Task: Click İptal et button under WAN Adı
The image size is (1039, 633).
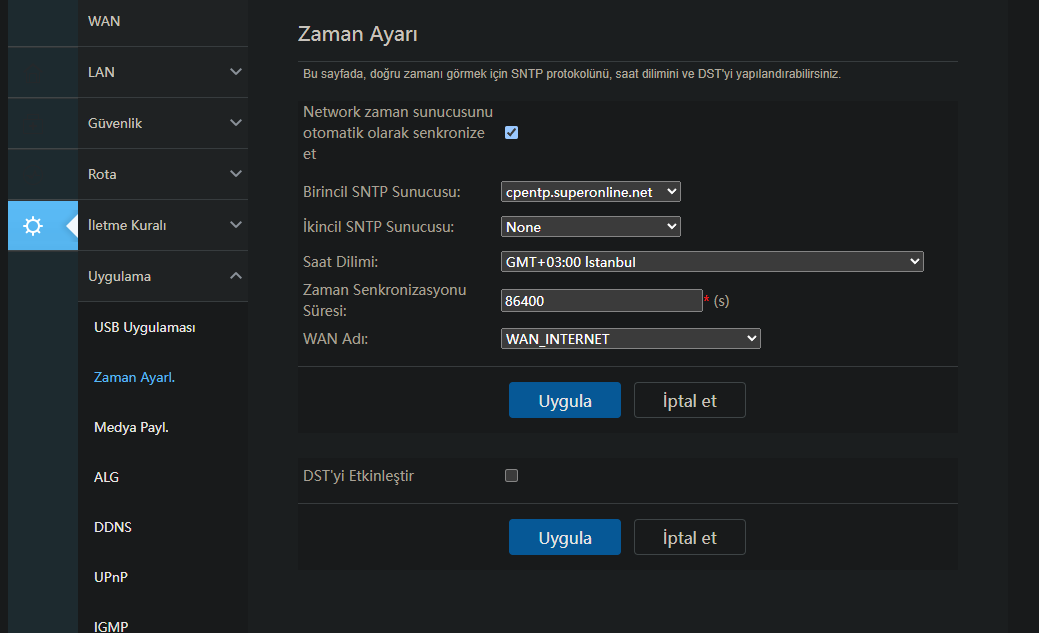Action: [690, 400]
